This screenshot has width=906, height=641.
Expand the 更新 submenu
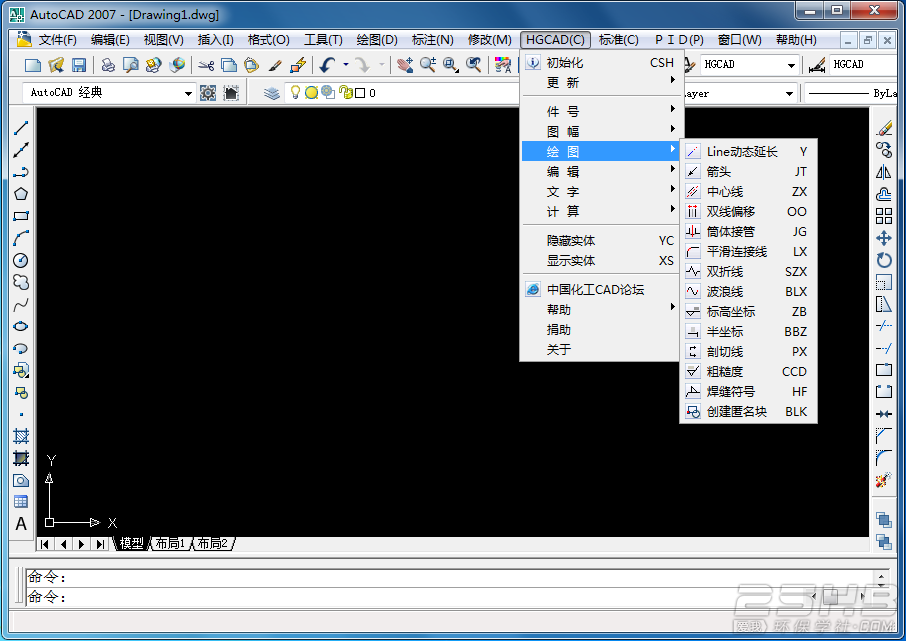coord(599,83)
